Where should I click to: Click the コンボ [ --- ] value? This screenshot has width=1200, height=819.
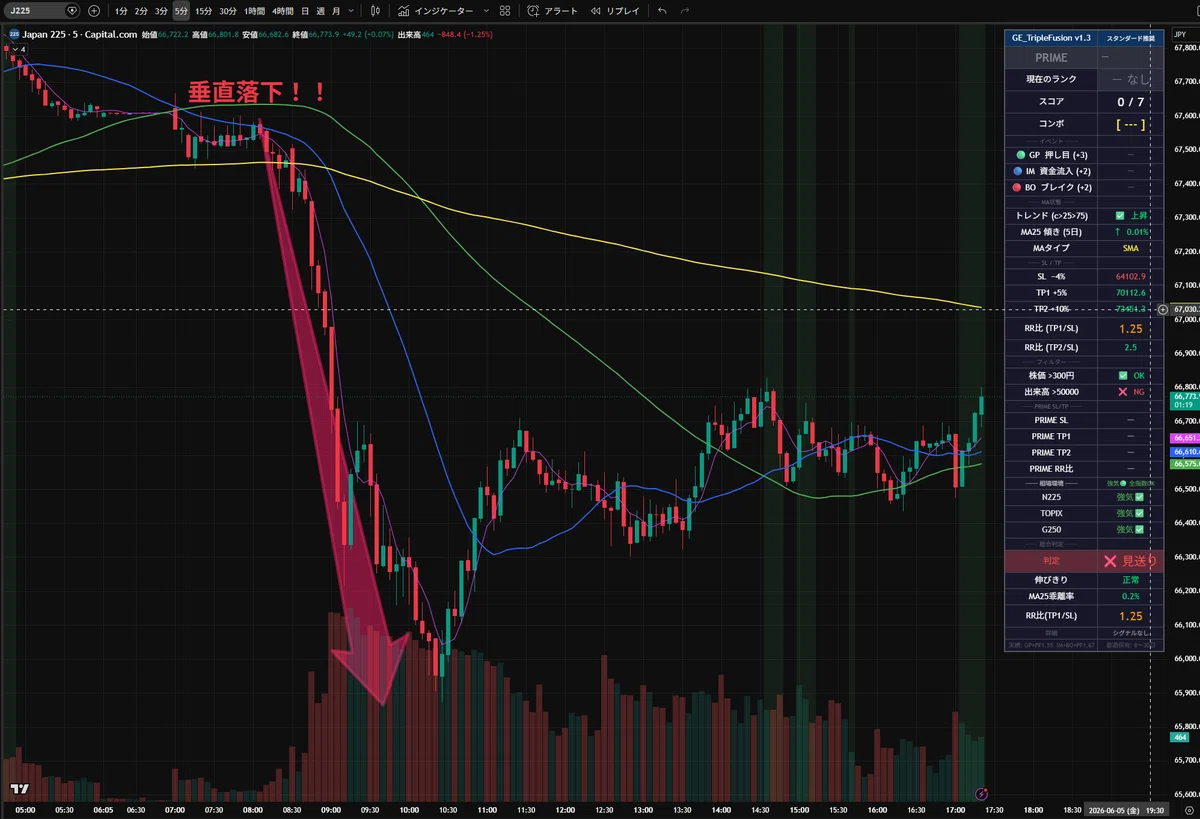click(x=1131, y=125)
